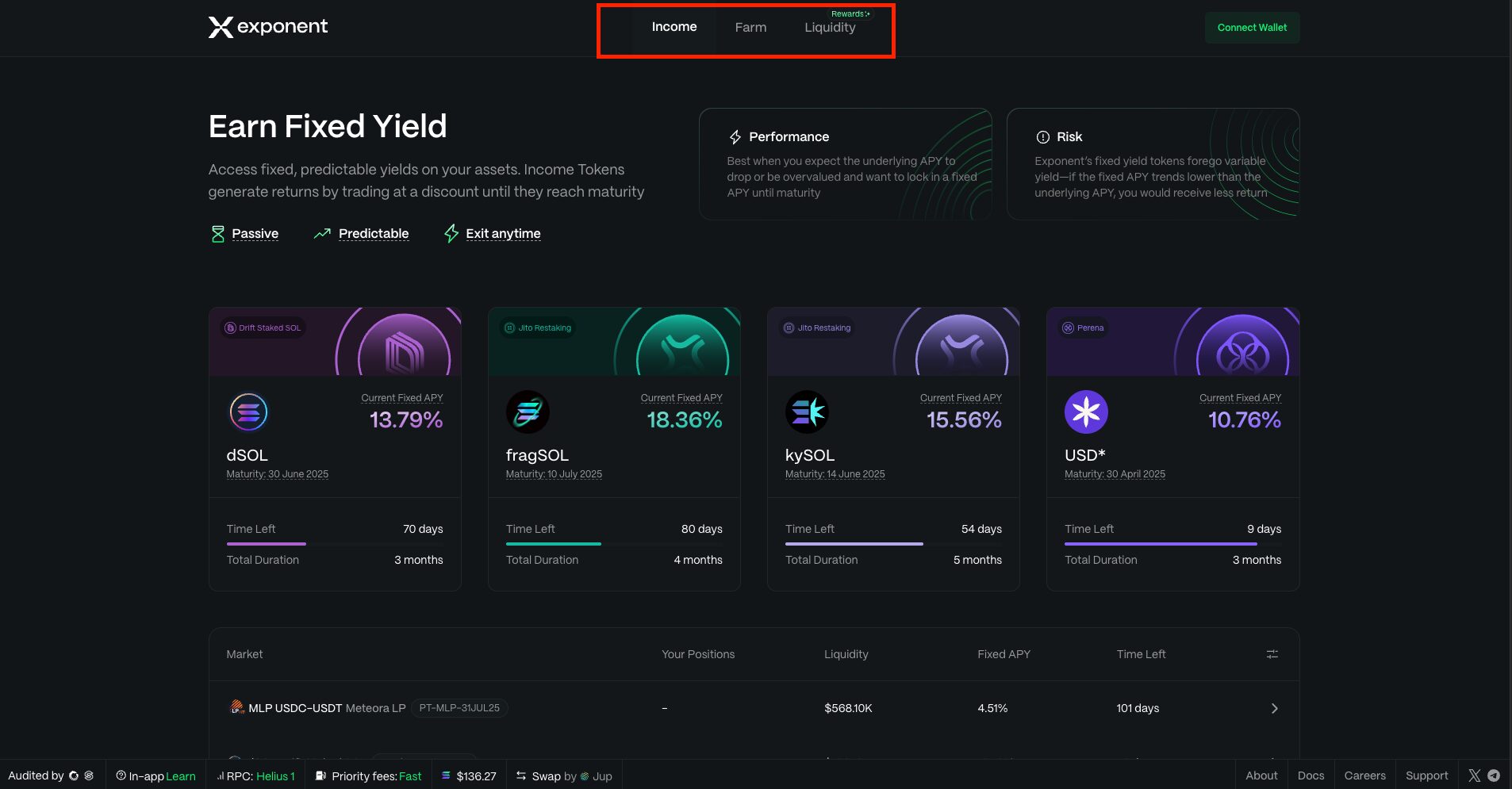Viewport: 1512px width, 789px height.
Task: Click the Exponent logo
Action: coord(267,27)
